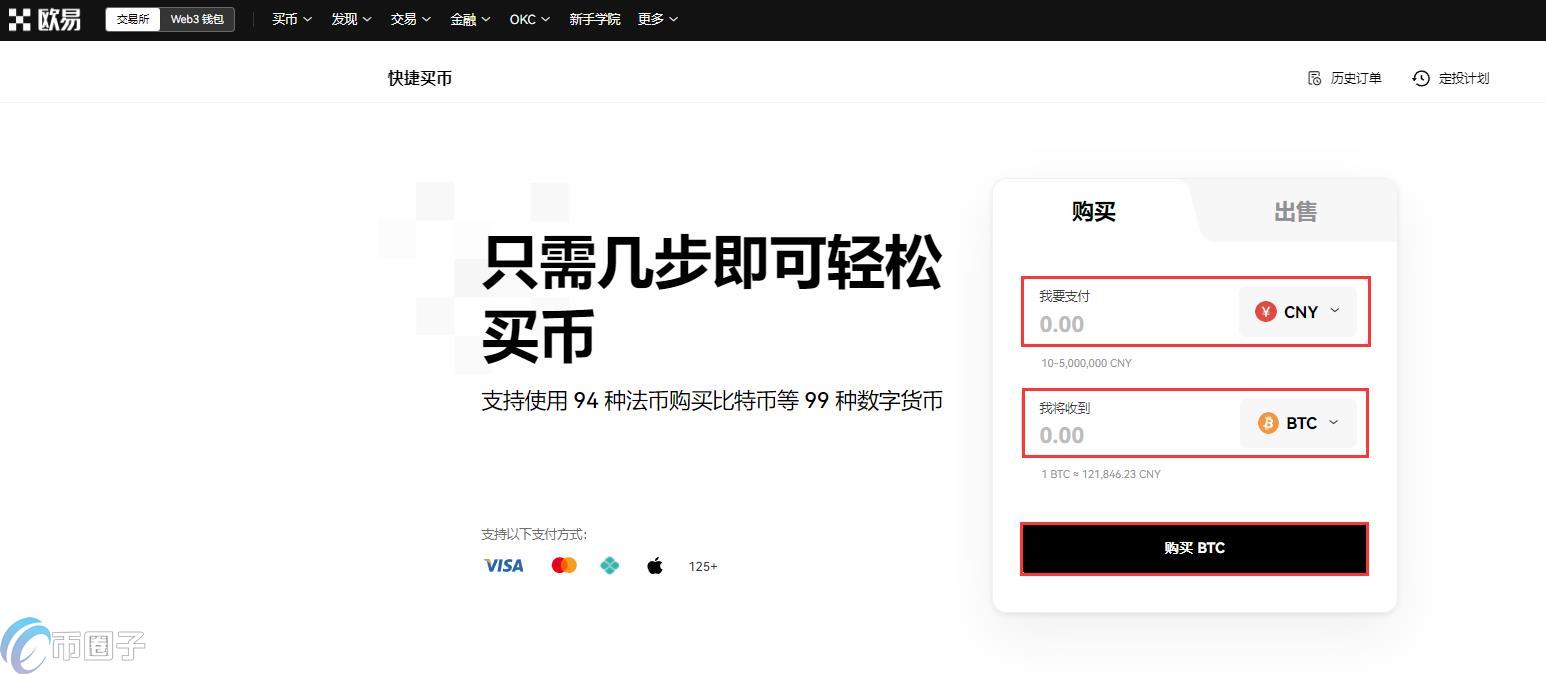Click the 1 BTC ≈ 121,846.23 CNY rate
This screenshot has width=1546, height=674.
tap(1101, 474)
